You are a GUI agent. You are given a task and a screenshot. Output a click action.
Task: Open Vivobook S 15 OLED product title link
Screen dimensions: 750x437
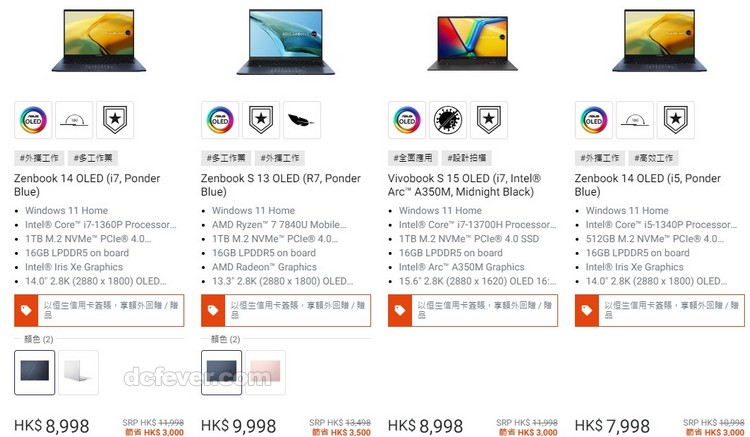pos(464,185)
